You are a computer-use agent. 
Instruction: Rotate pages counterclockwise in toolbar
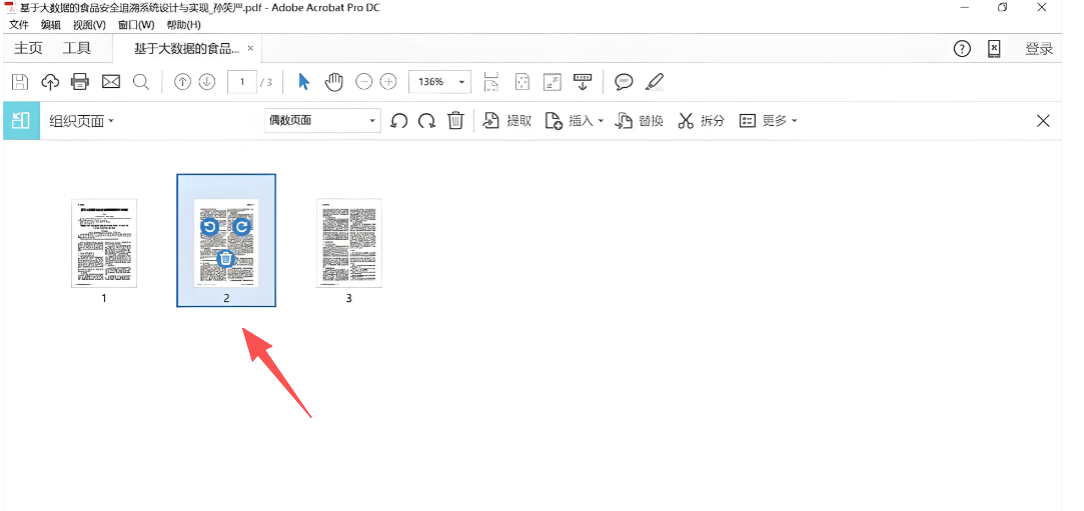[398, 121]
